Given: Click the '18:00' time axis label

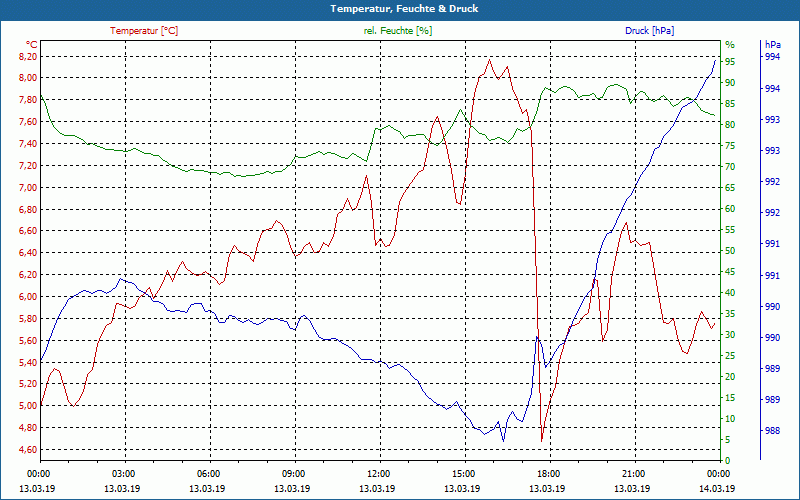Looking at the screenshot, I should coord(547,474).
